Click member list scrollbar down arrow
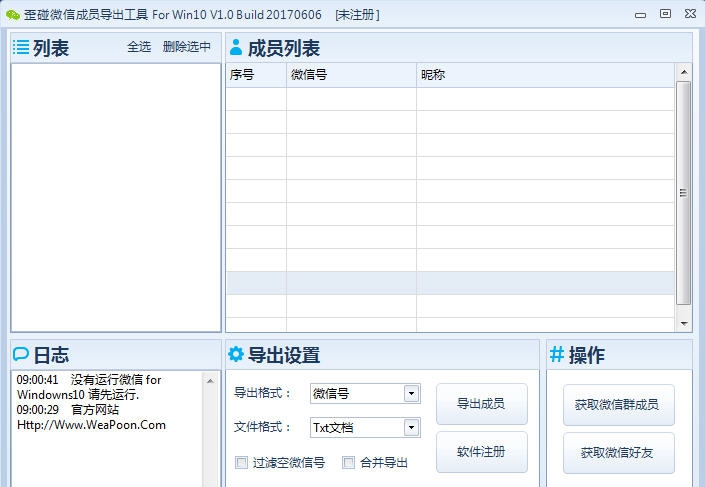The height and width of the screenshot is (487, 705). point(684,323)
